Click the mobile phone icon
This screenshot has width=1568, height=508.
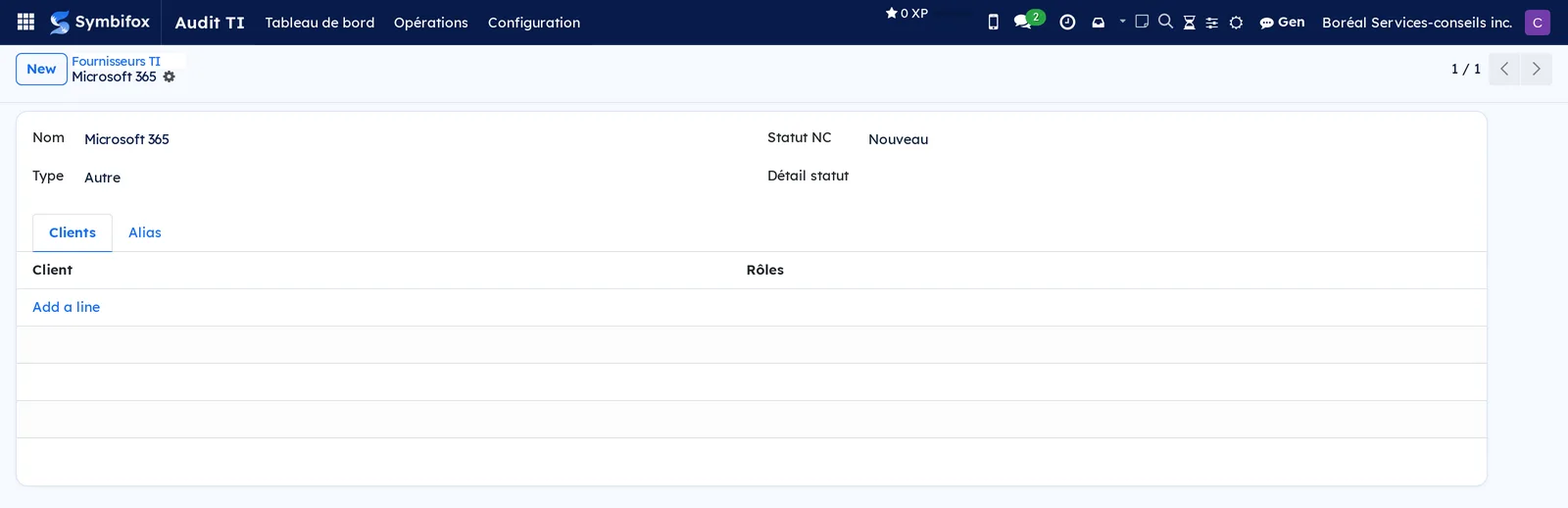point(993,22)
